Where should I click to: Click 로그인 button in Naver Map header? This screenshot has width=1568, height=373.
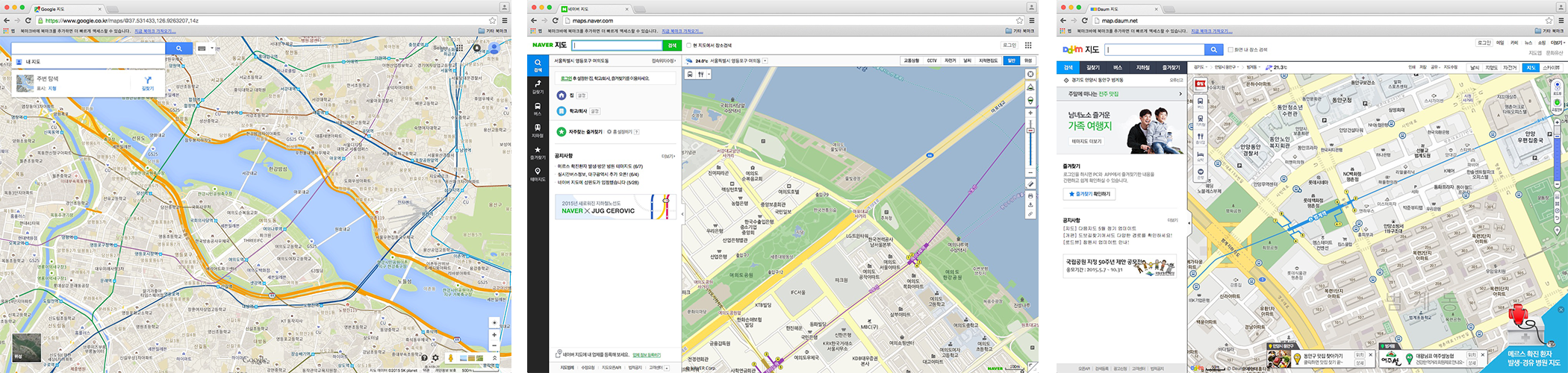pyautogui.click(x=1009, y=45)
